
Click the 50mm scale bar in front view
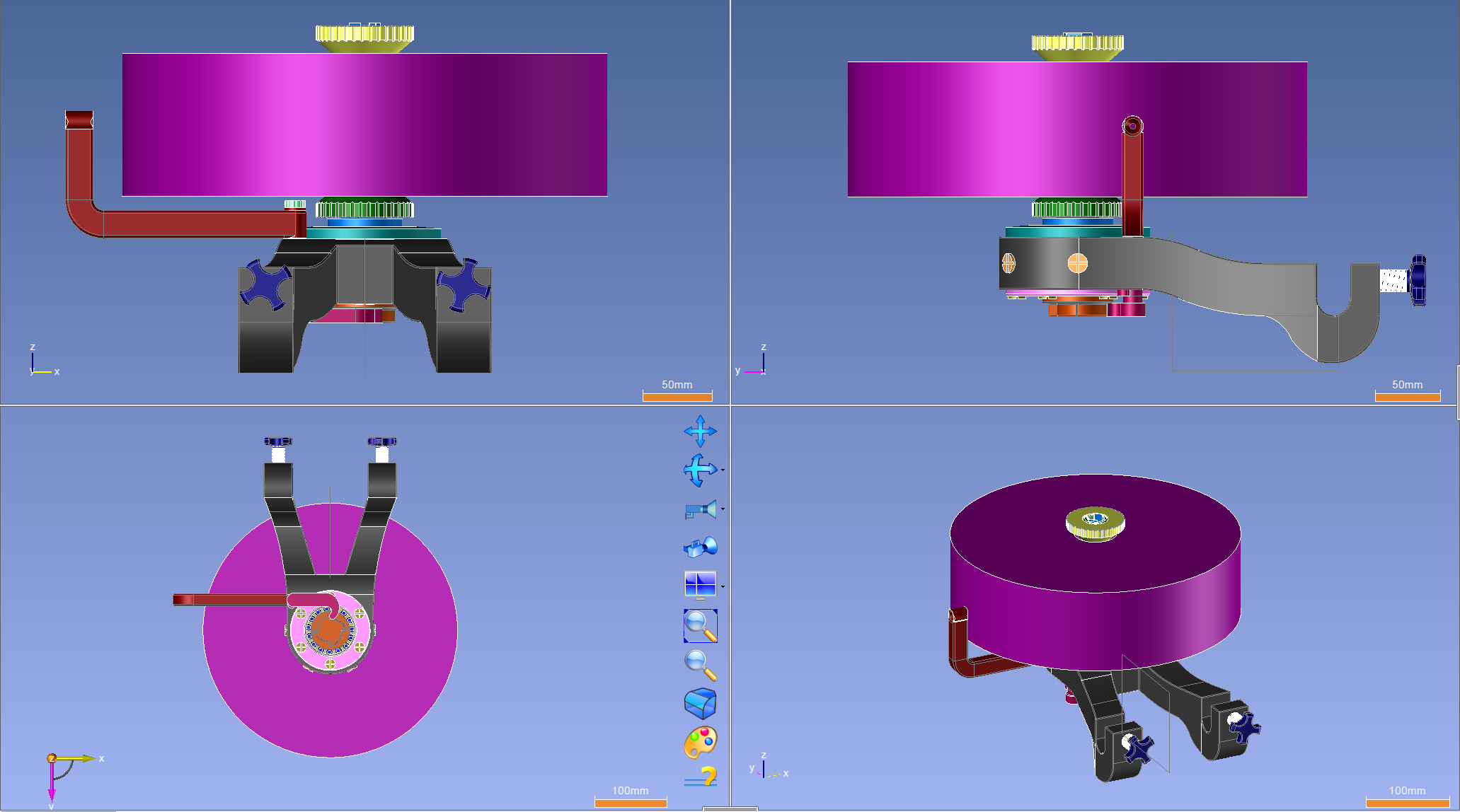tap(677, 396)
